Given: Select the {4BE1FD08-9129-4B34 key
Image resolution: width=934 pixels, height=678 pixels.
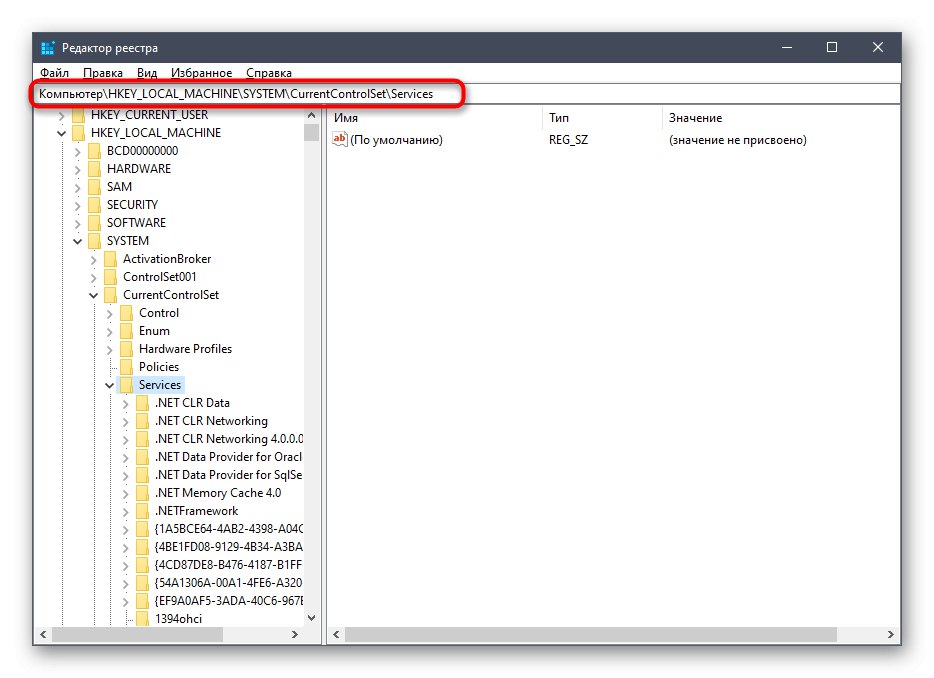Looking at the screenshot, I should pos(229,547).
